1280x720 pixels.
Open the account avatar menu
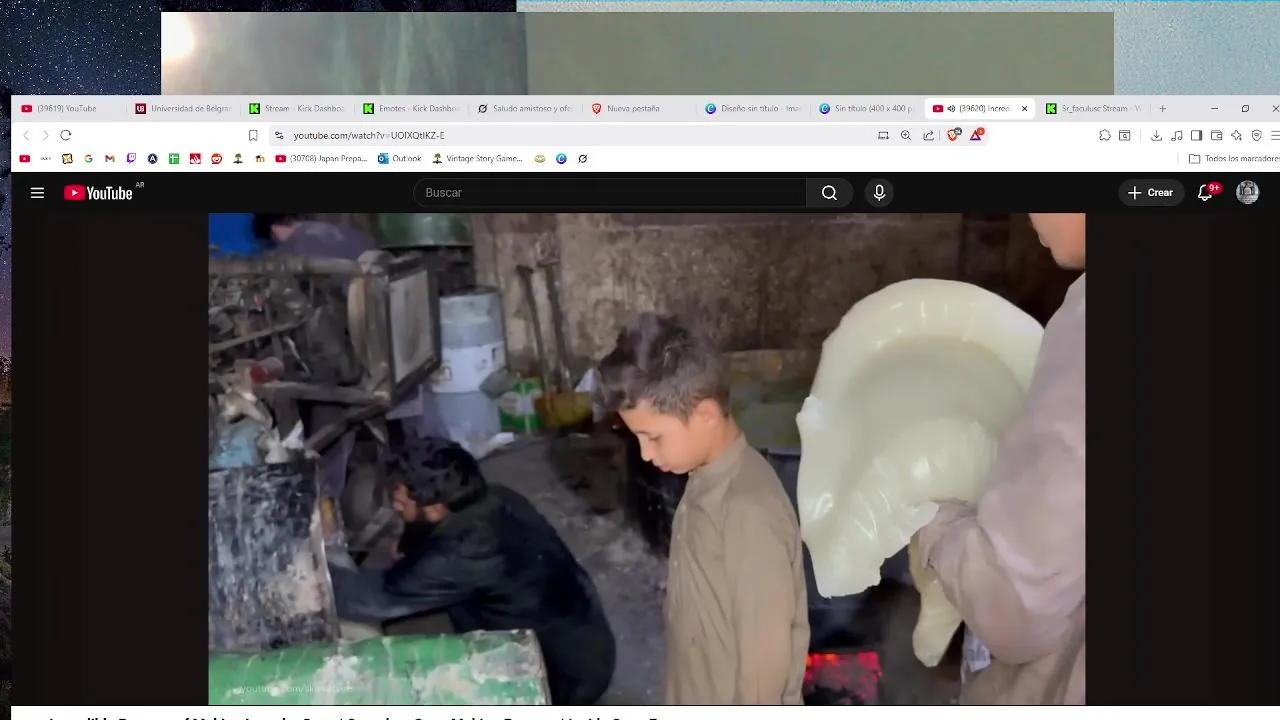1247,193
